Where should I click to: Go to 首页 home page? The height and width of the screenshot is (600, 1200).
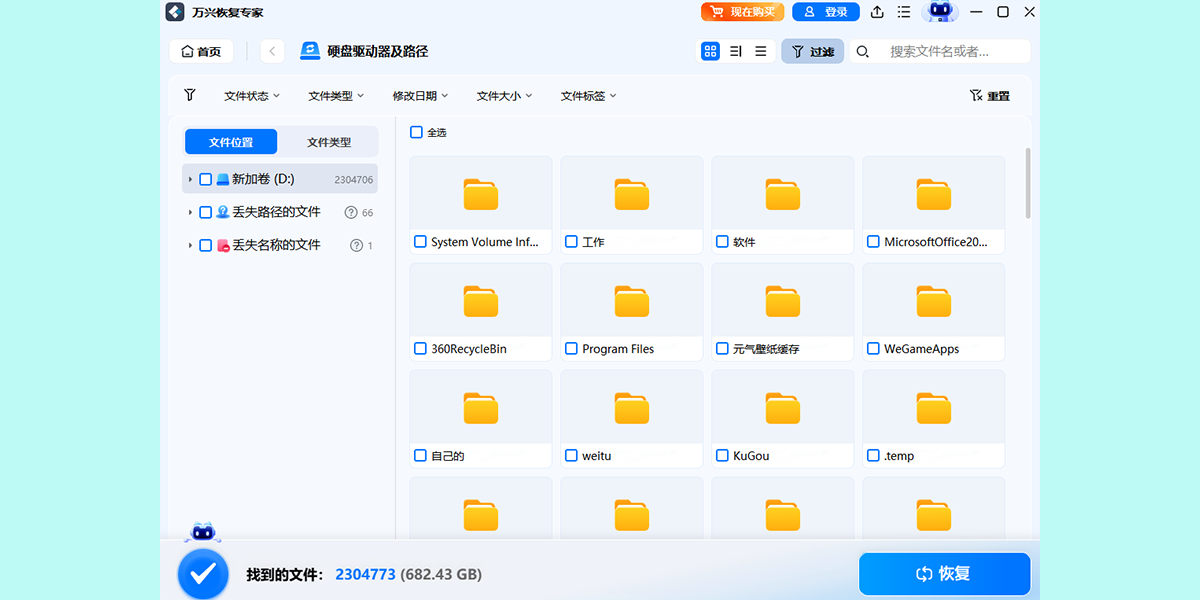click(x=201, y=50)
